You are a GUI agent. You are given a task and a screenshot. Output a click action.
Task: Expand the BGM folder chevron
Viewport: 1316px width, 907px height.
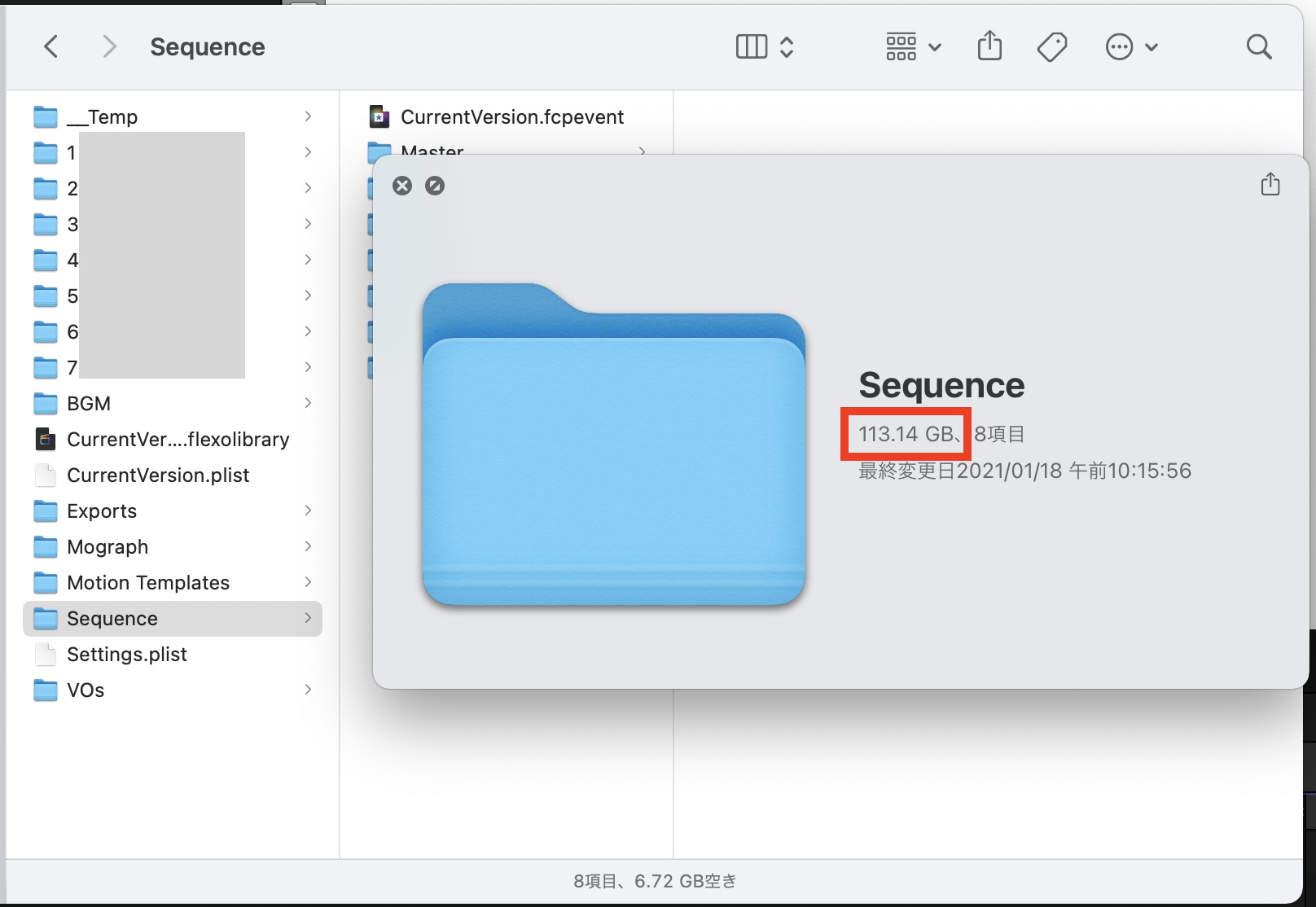click(308, 403)
